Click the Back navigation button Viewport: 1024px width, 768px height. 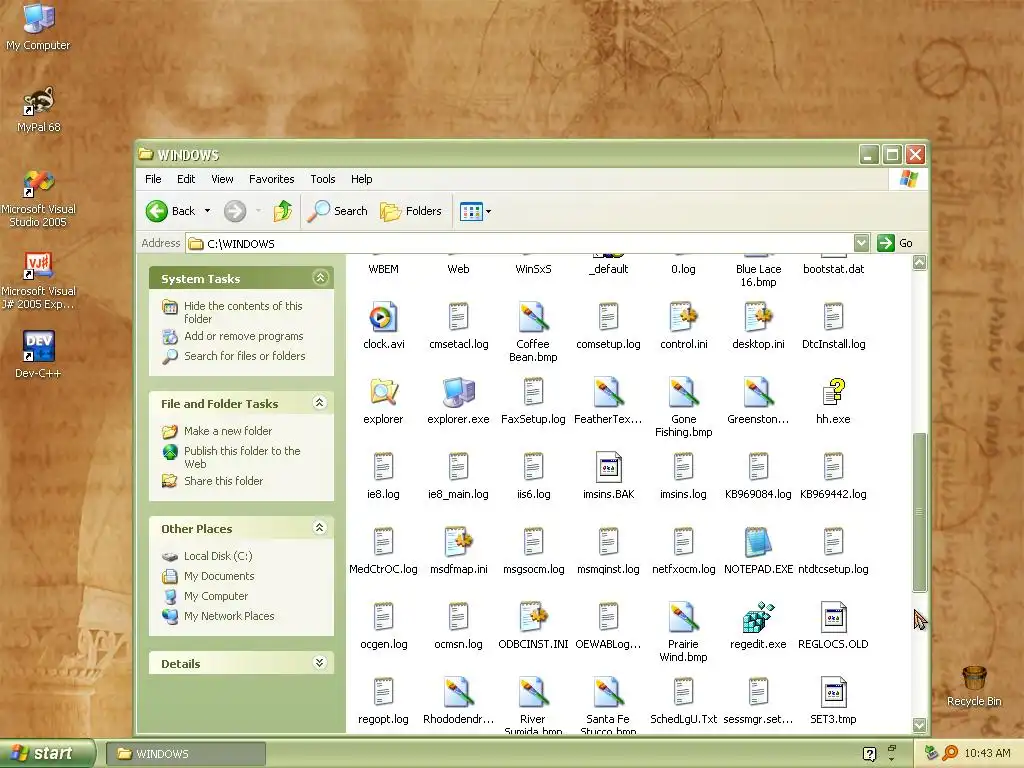[170, 211]
